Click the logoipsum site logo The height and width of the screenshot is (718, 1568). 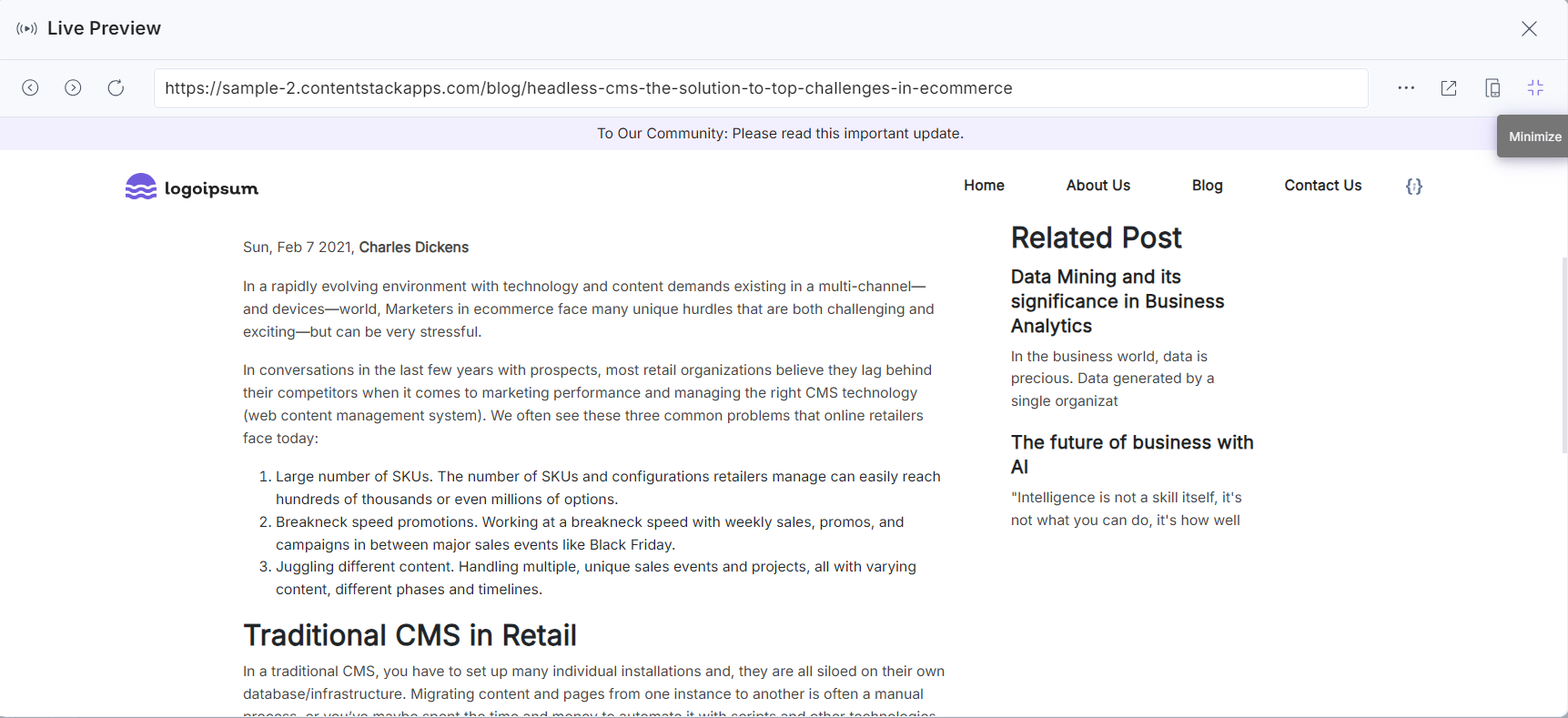tap(192, 187)
